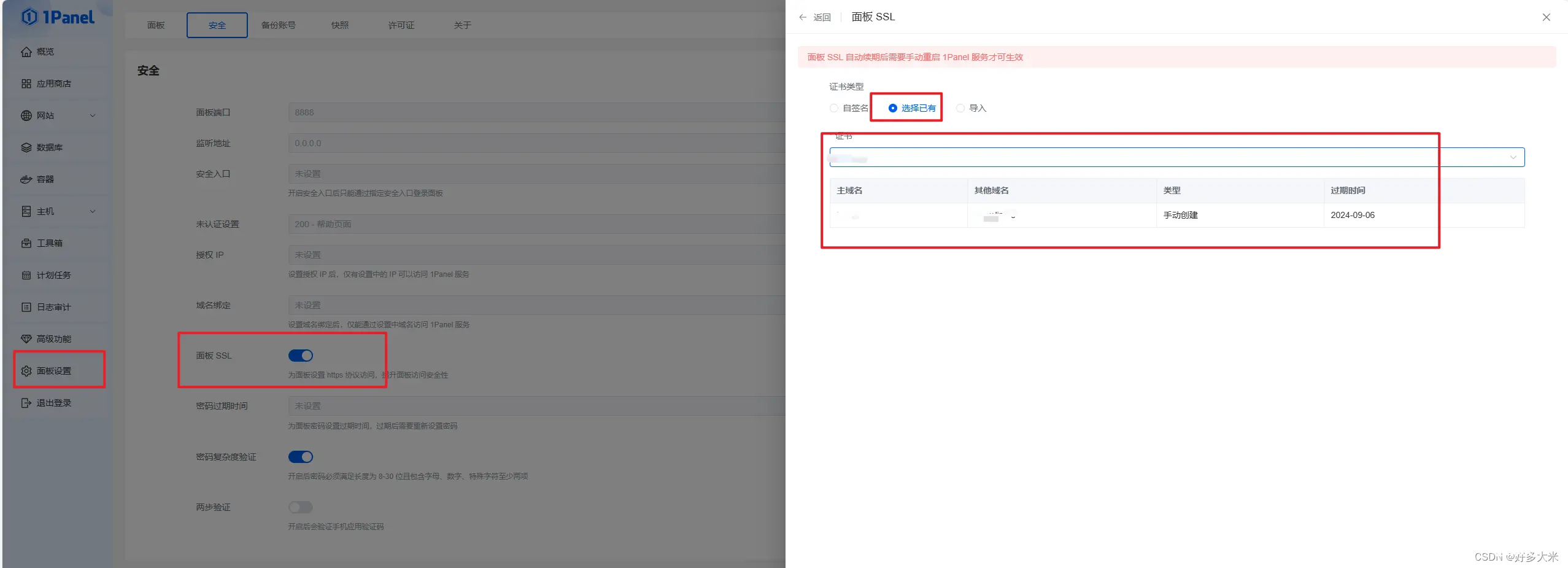Click the 高级功能 diamond icon

[x=26, y=339]
